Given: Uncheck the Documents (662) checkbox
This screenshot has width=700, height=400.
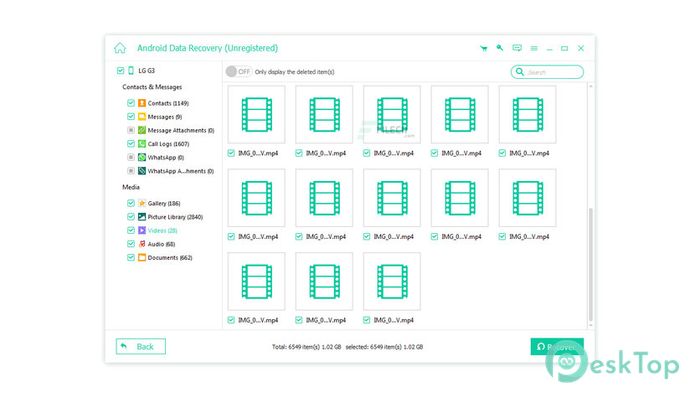Looking at the screenshot, I should click(131, 258).
